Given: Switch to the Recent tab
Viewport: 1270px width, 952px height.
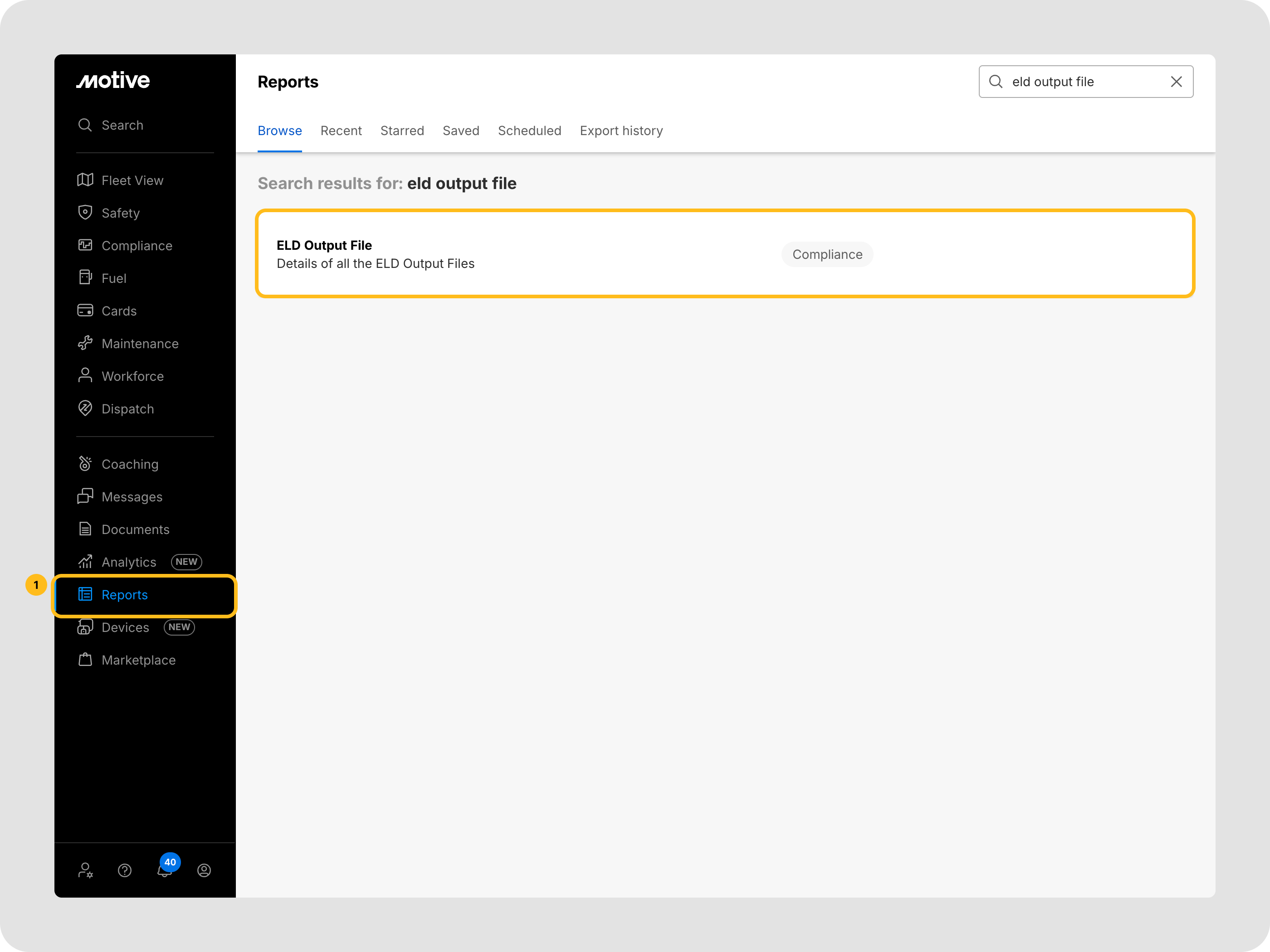Looking at the screenshot, I should coord(341,131).
